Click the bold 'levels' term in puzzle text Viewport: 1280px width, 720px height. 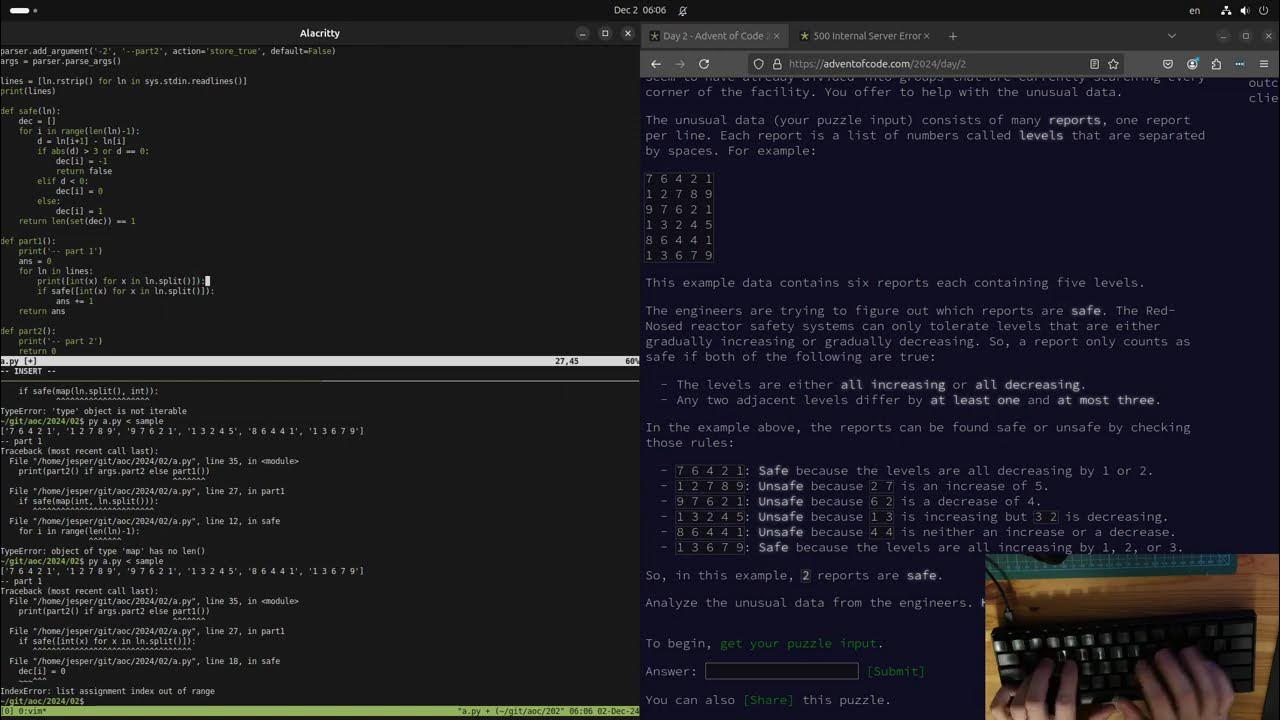pyautogui.click(x=1041, y=135)
